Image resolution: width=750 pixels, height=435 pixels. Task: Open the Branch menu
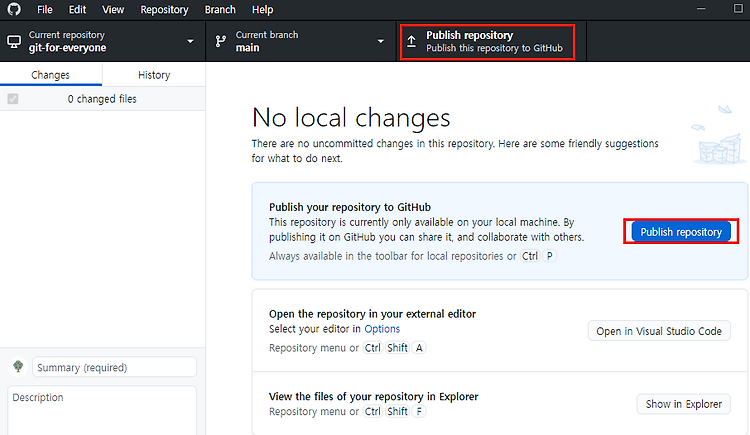[x=220, y=10]
